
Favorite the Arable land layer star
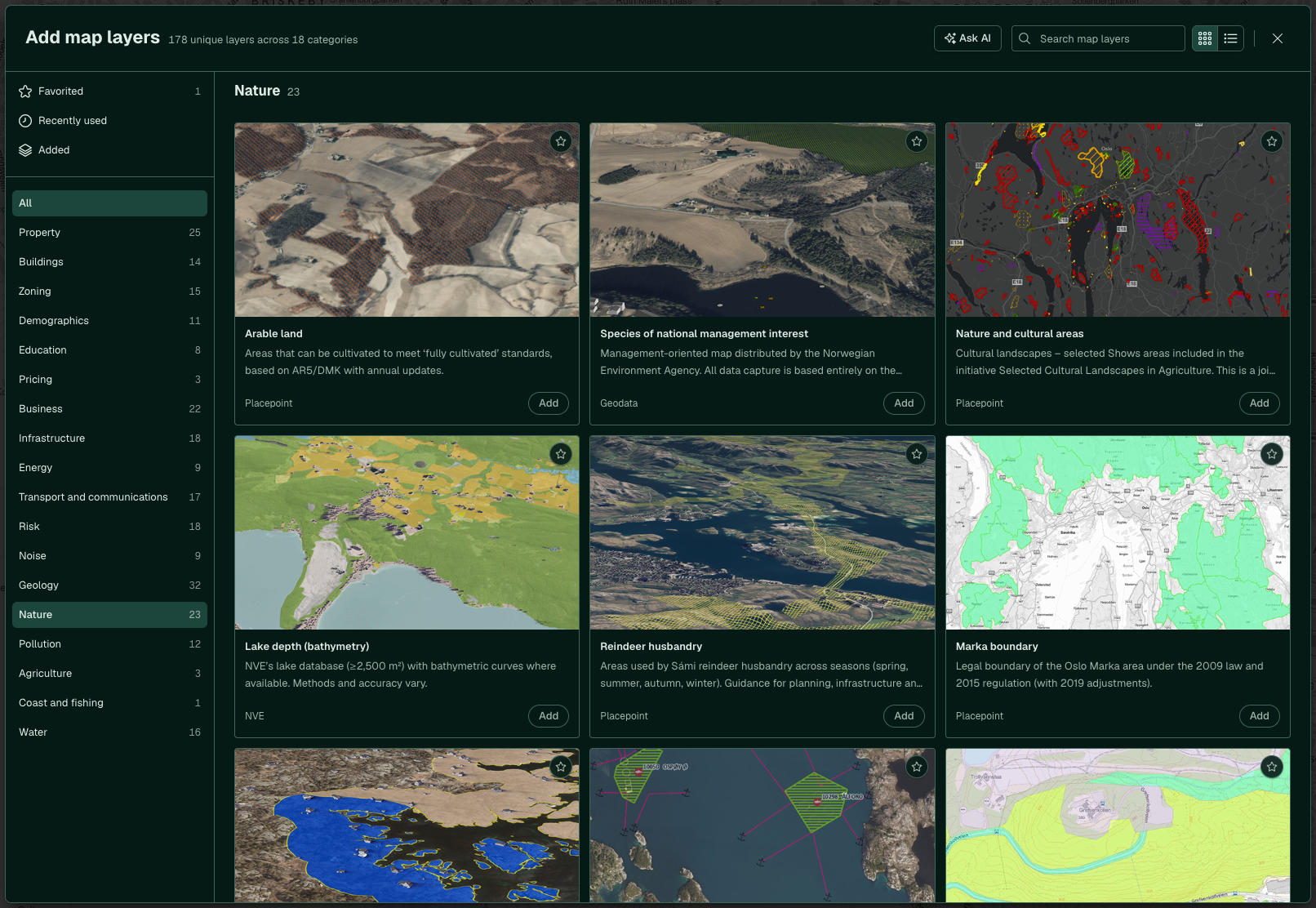pyautogui.click(x=561, y=141)
